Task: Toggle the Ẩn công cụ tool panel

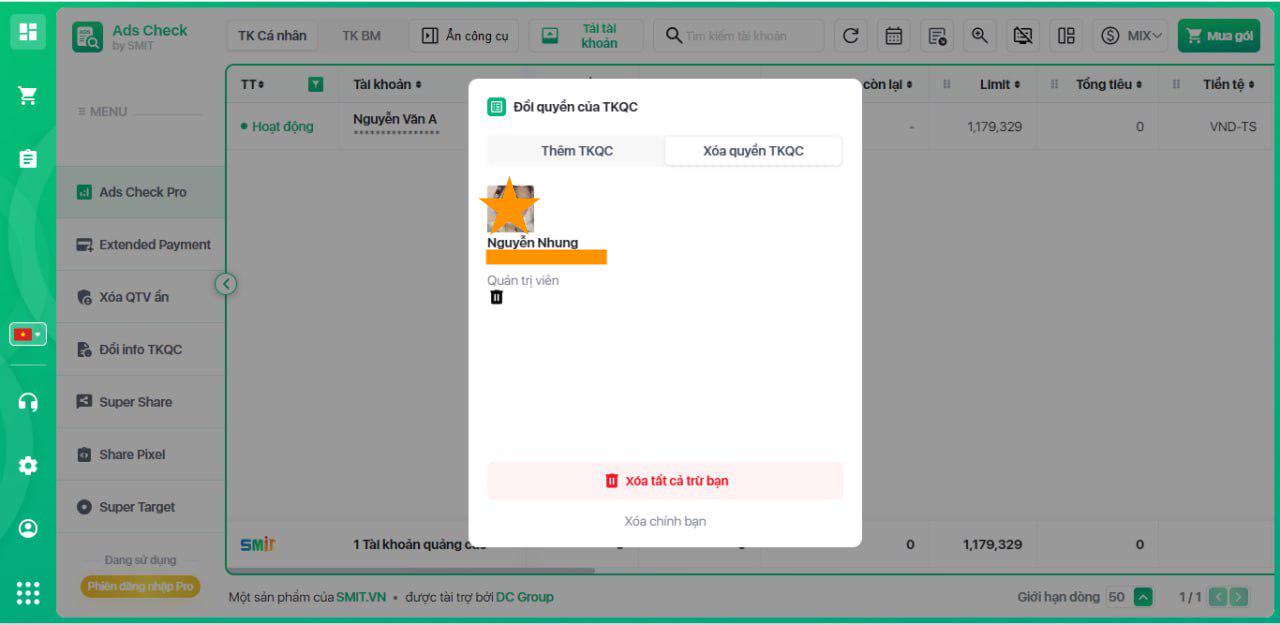Action: tap(465, 36)
